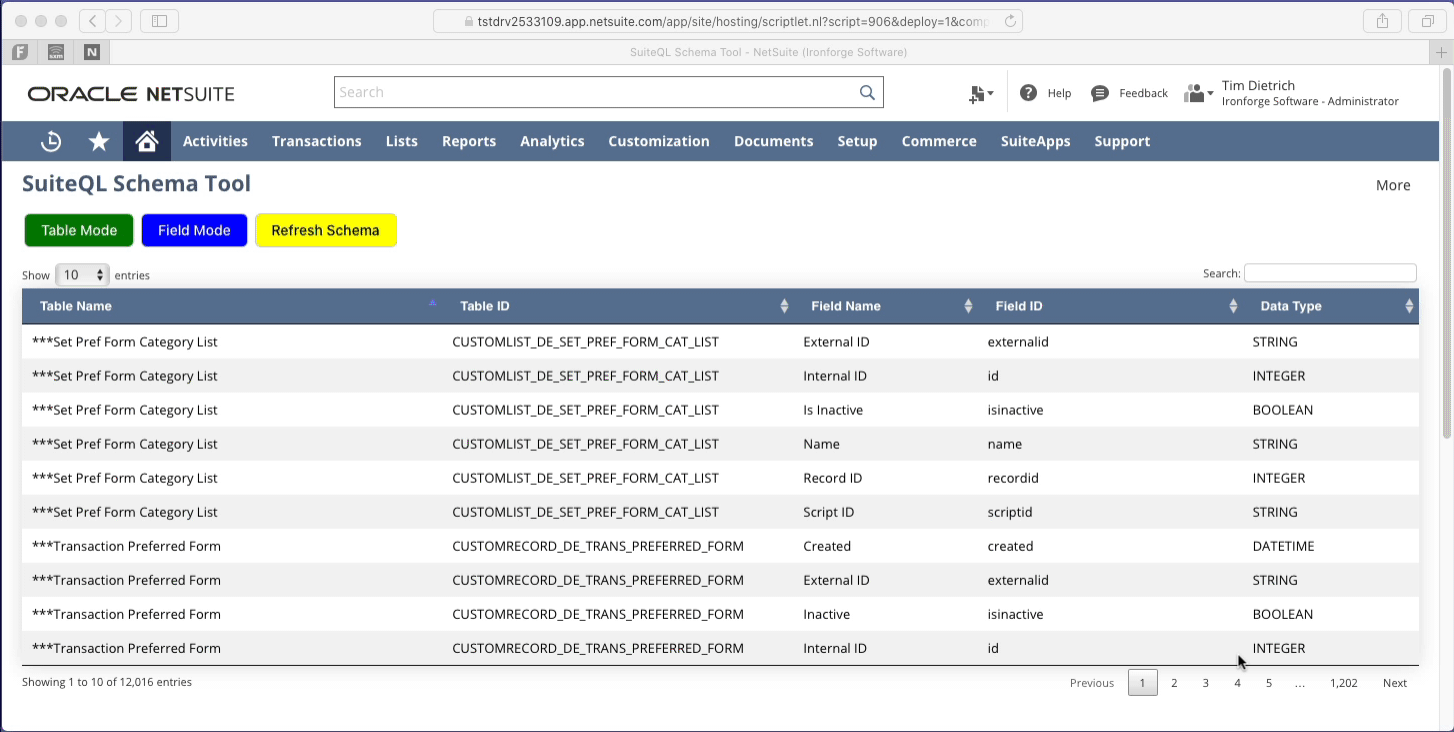The width and height of the screenshot is (1454, 732).
Task: Toggle sorting on the Field Name column
Action: pyautogui.click(x=967, y=306)
